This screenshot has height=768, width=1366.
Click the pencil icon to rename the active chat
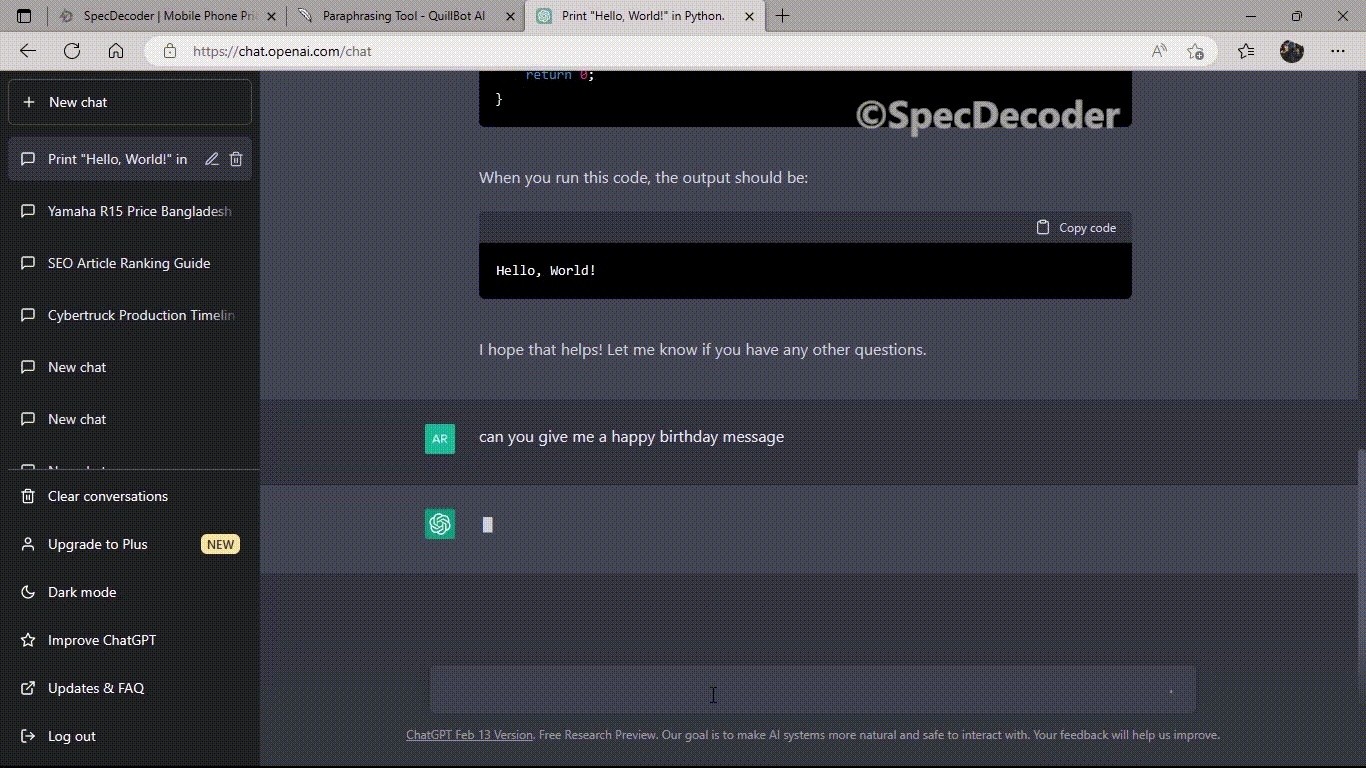[x=211, y=159]
